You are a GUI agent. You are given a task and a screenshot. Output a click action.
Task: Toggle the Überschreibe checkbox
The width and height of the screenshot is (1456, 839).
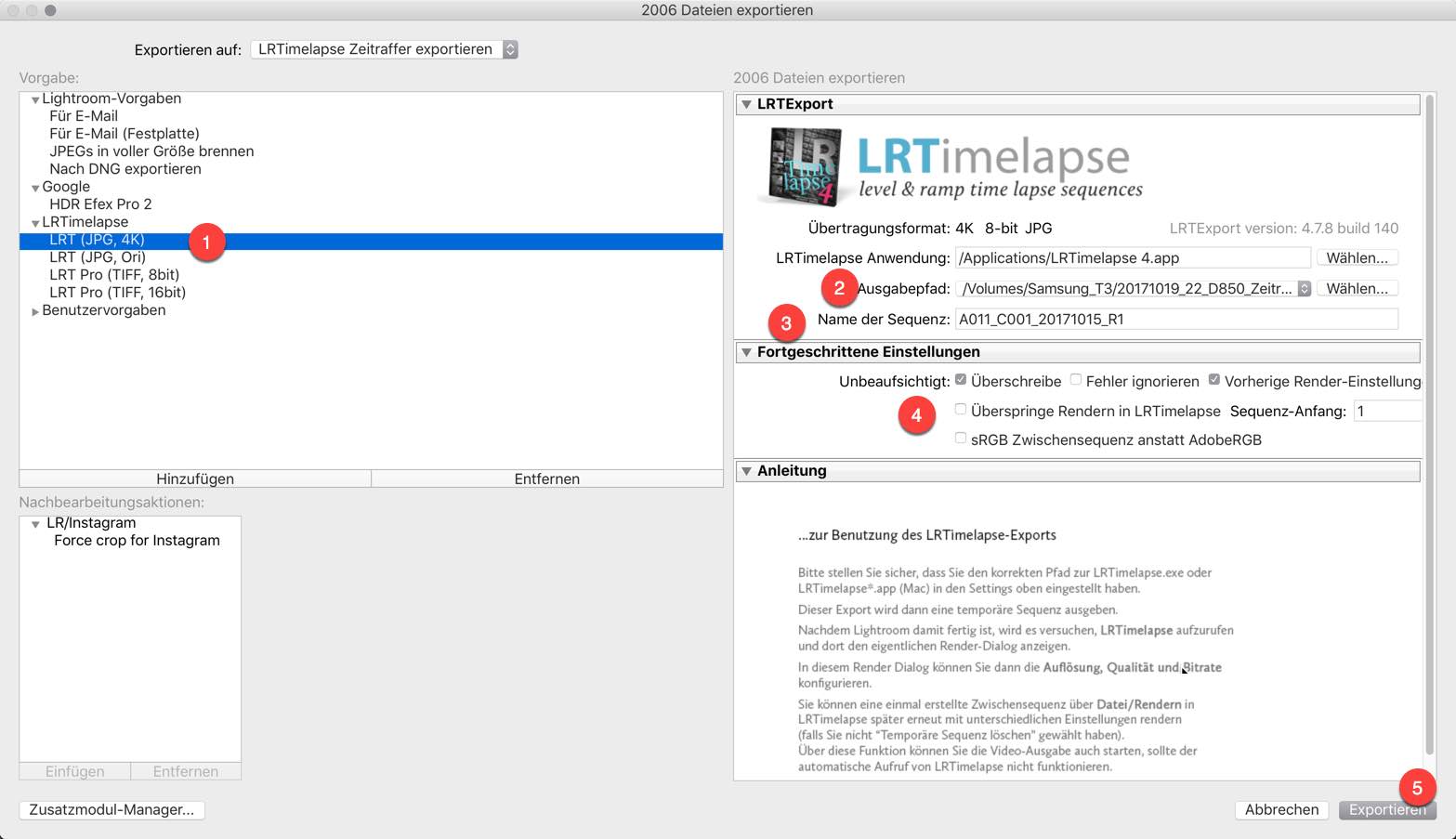click(961, 380)
